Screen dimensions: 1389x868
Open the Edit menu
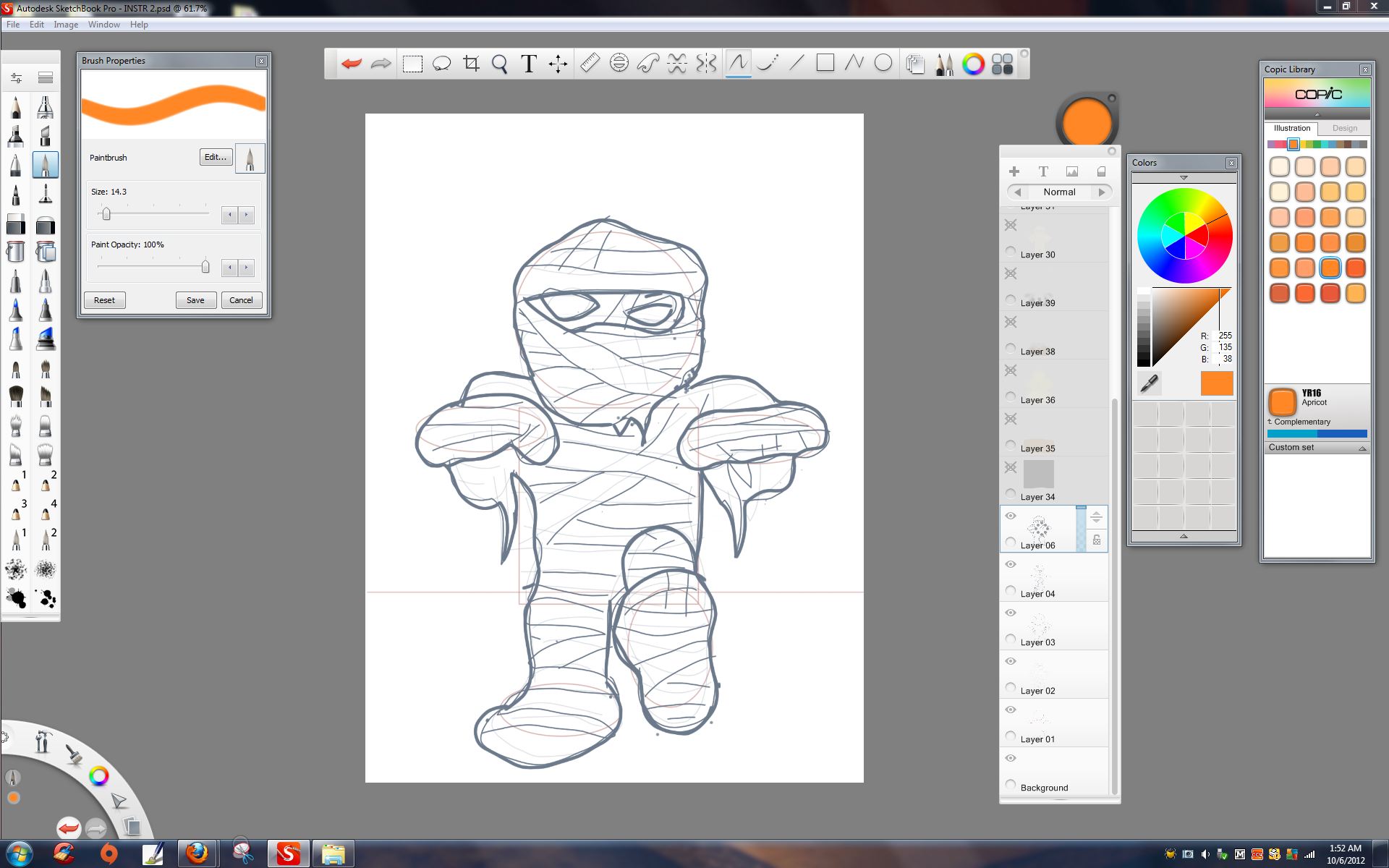37,25
